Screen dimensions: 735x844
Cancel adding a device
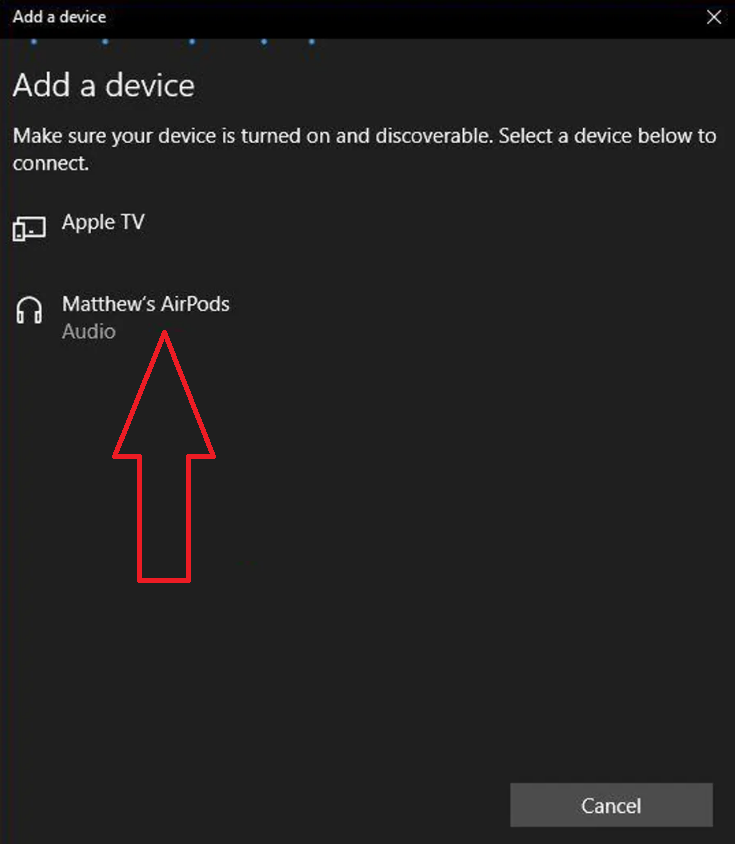click(x=611, y=805)
